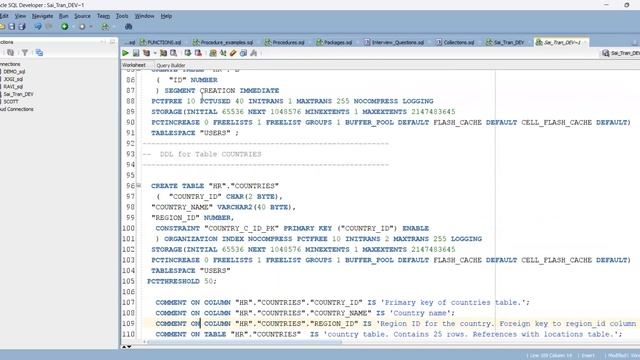Open the View menu
The width and height of the screenshot is (640, 360).
click(x=20, y=16)
